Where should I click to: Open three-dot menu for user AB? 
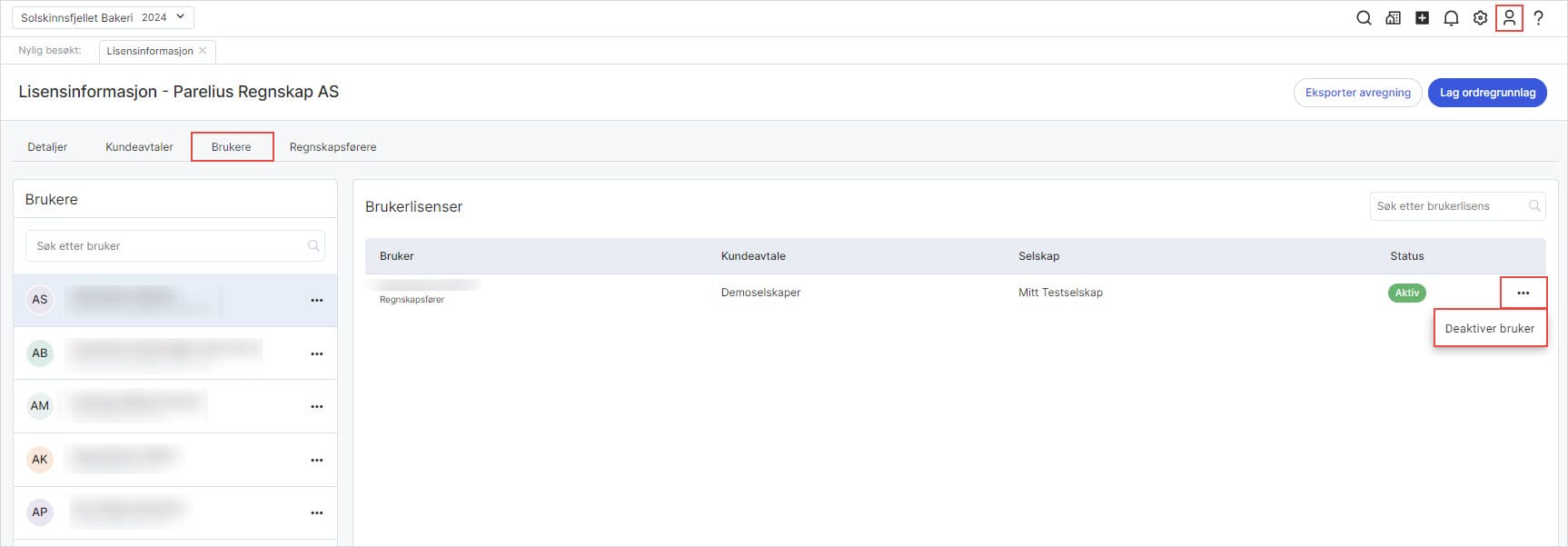coord(316,353)
